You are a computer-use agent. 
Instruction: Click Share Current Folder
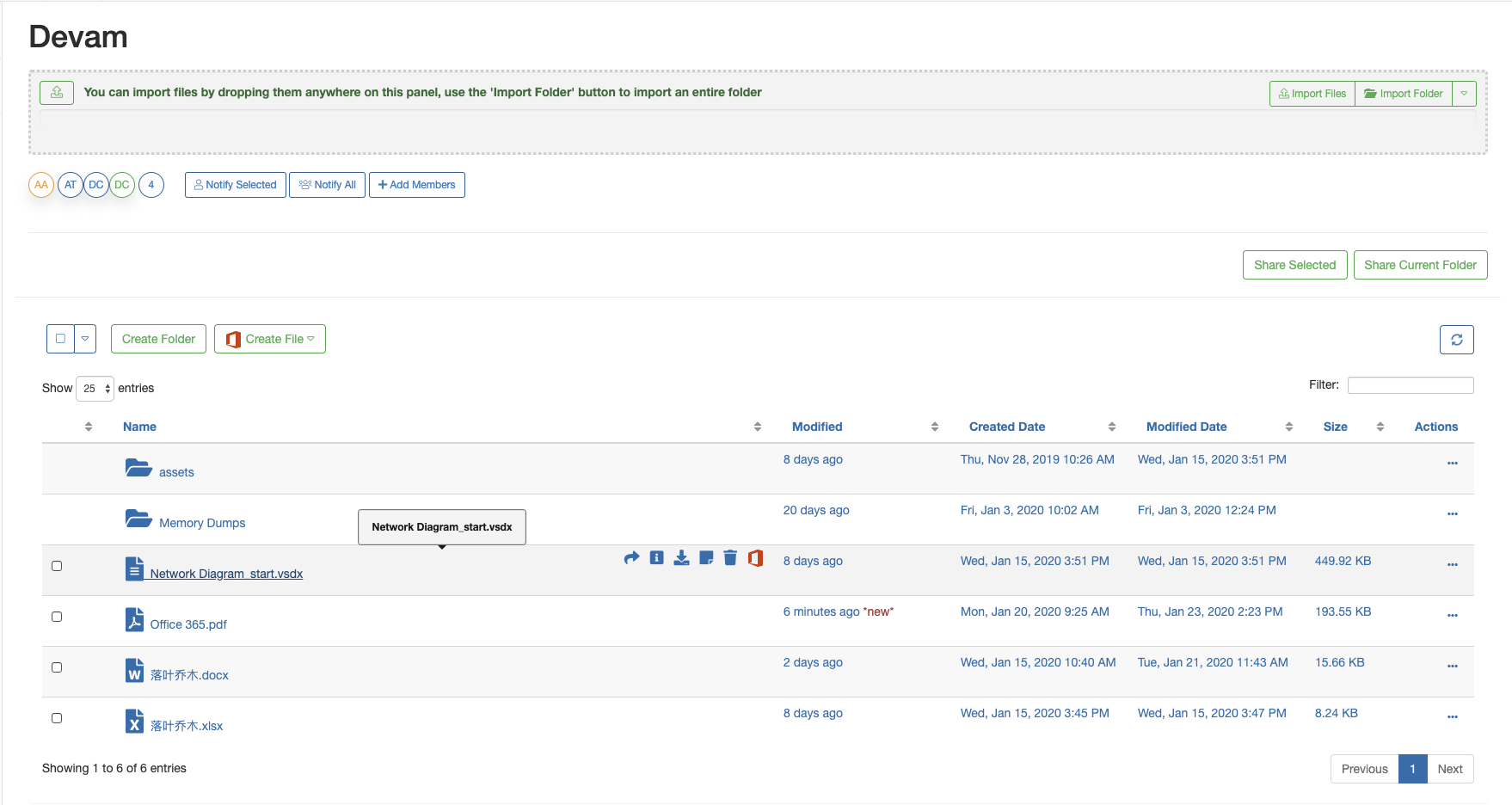tap(1420, 265)
